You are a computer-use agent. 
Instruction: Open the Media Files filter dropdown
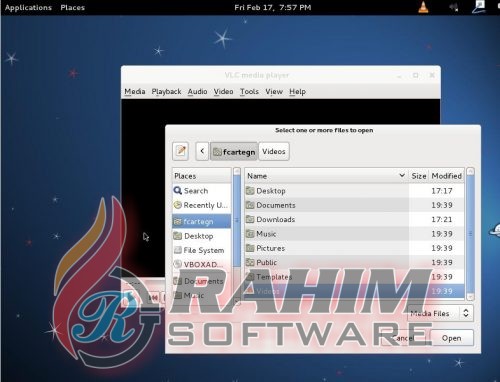coord(440,313)
